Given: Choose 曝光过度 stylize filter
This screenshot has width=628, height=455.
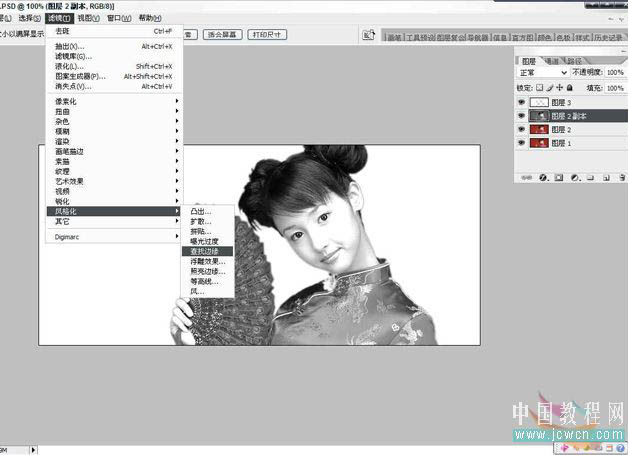Looking at the screenshot, I should pyautogui.click(x=207, y=241).
